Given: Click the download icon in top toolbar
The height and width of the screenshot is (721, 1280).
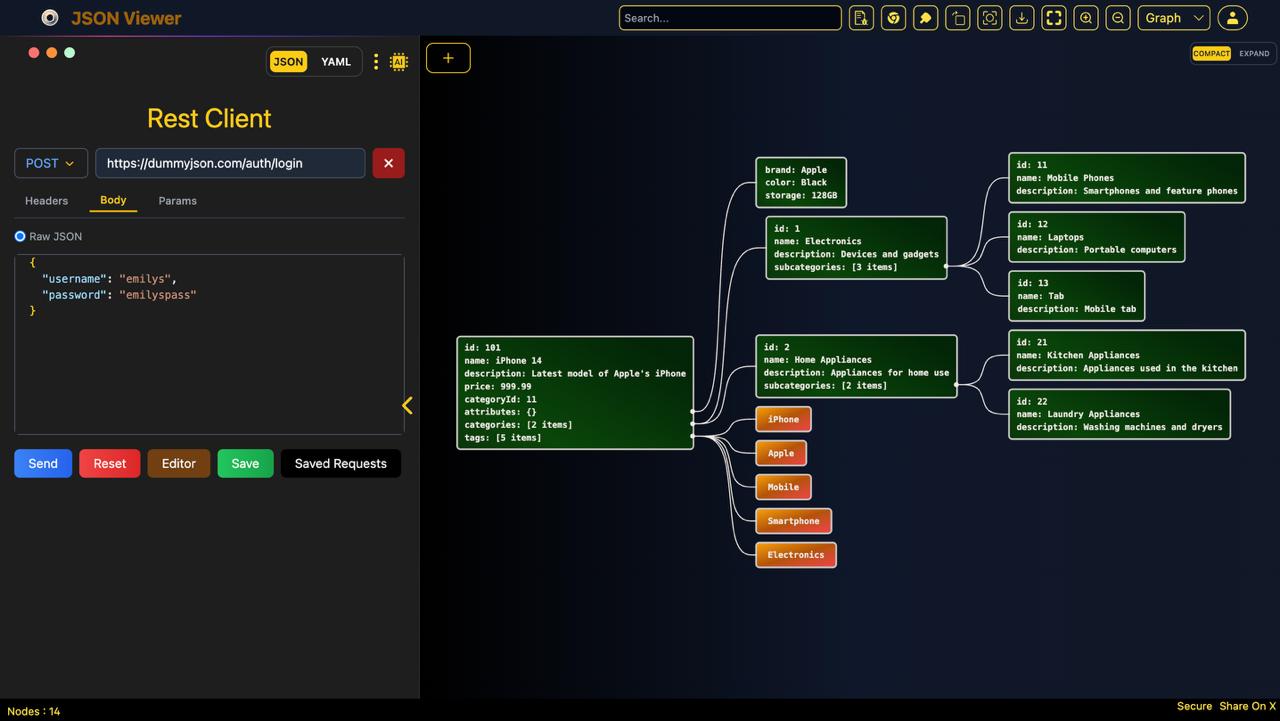Looking at the screenshot, I should (x=1021, y=18).
